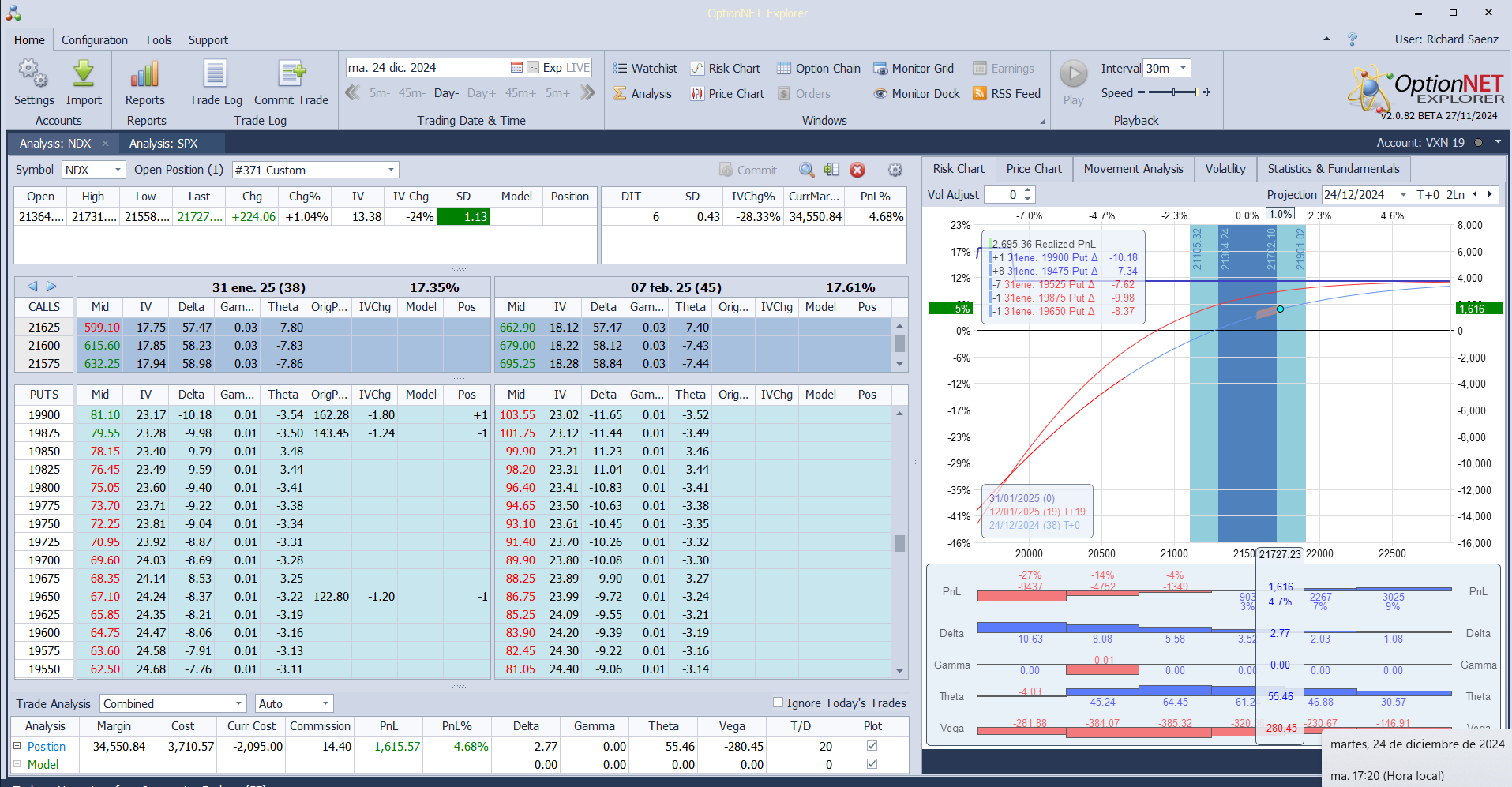Image resolution: width=1512 pixels, height=787 pixels.
Task: Collapse the ribbon with the up arrow
Action: pos(1326,39)
